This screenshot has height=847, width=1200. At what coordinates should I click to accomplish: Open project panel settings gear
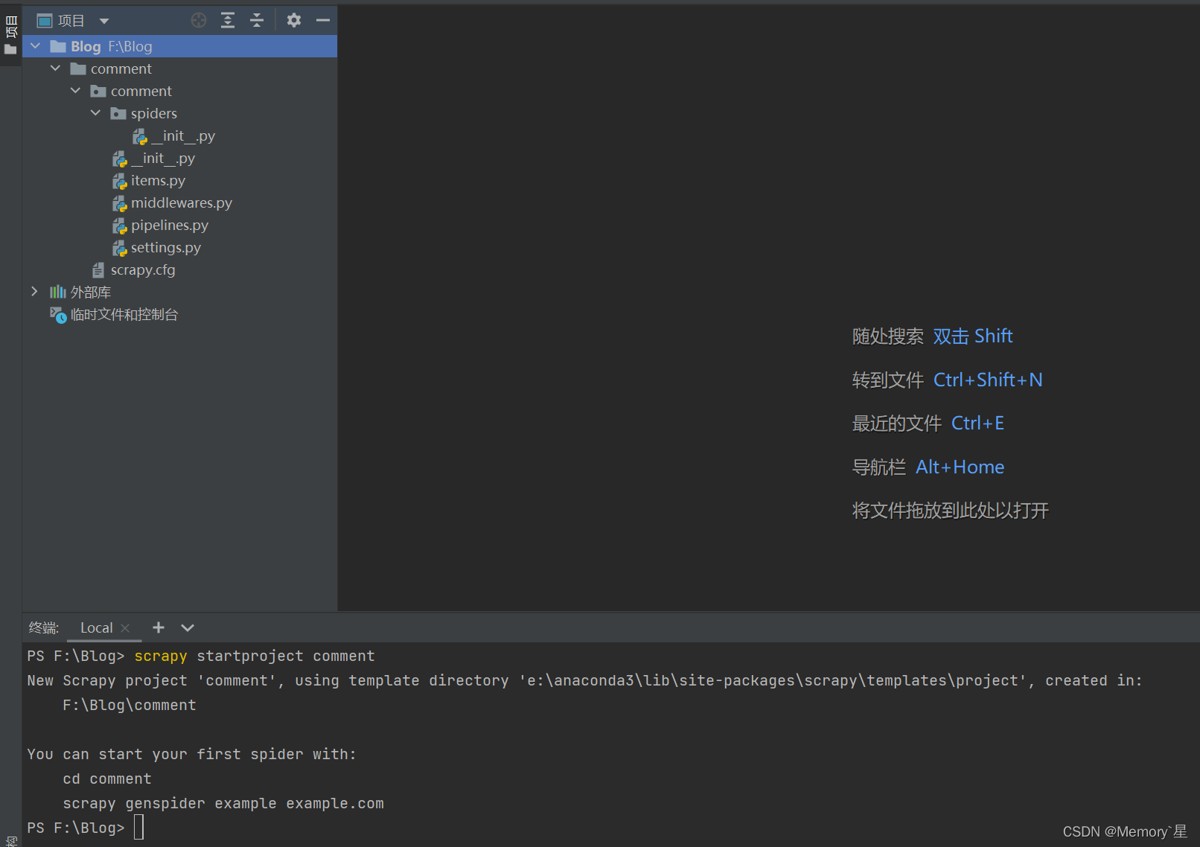[293, 20]
